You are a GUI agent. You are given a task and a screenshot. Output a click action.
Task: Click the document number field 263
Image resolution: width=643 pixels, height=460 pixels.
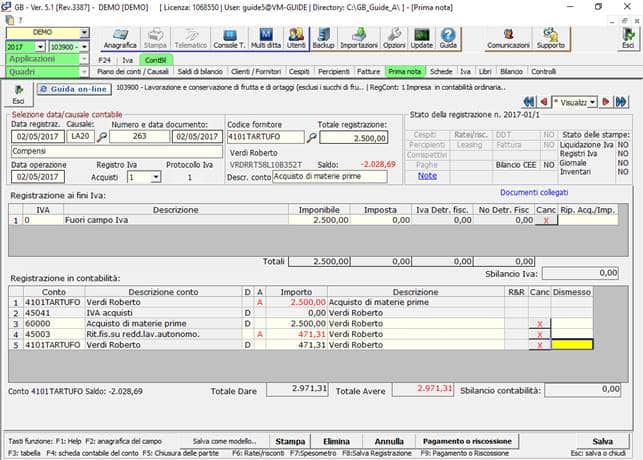tap(139, 137)
